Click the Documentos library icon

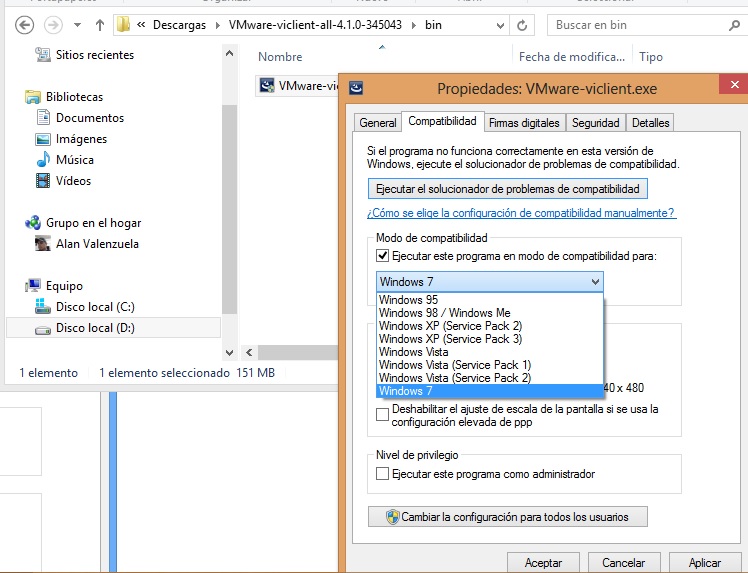(x=43, y=118)
